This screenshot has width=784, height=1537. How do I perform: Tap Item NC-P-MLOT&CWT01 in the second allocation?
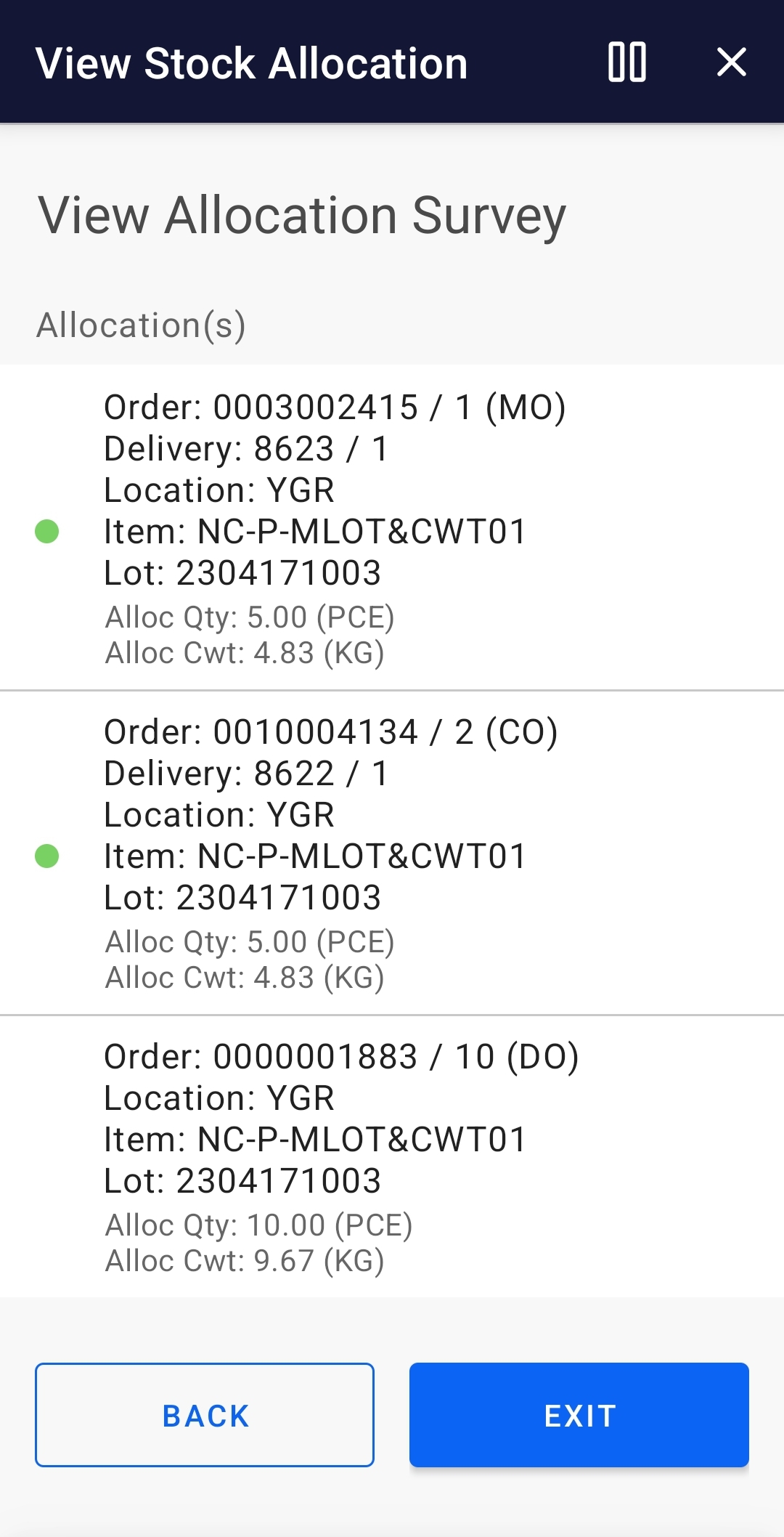click(316, 856)
